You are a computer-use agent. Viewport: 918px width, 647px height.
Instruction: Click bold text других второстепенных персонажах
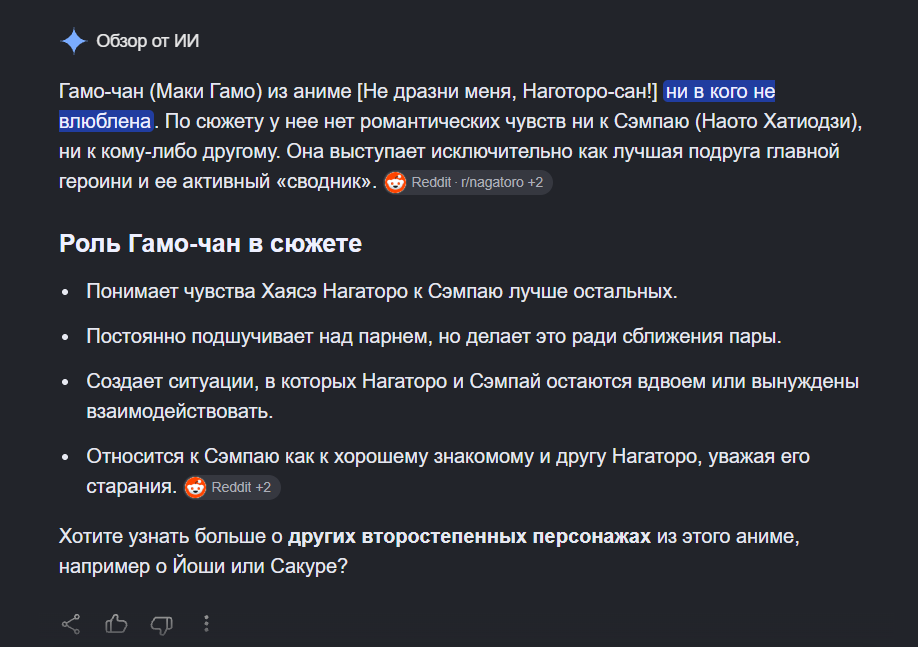coord(469,536)
